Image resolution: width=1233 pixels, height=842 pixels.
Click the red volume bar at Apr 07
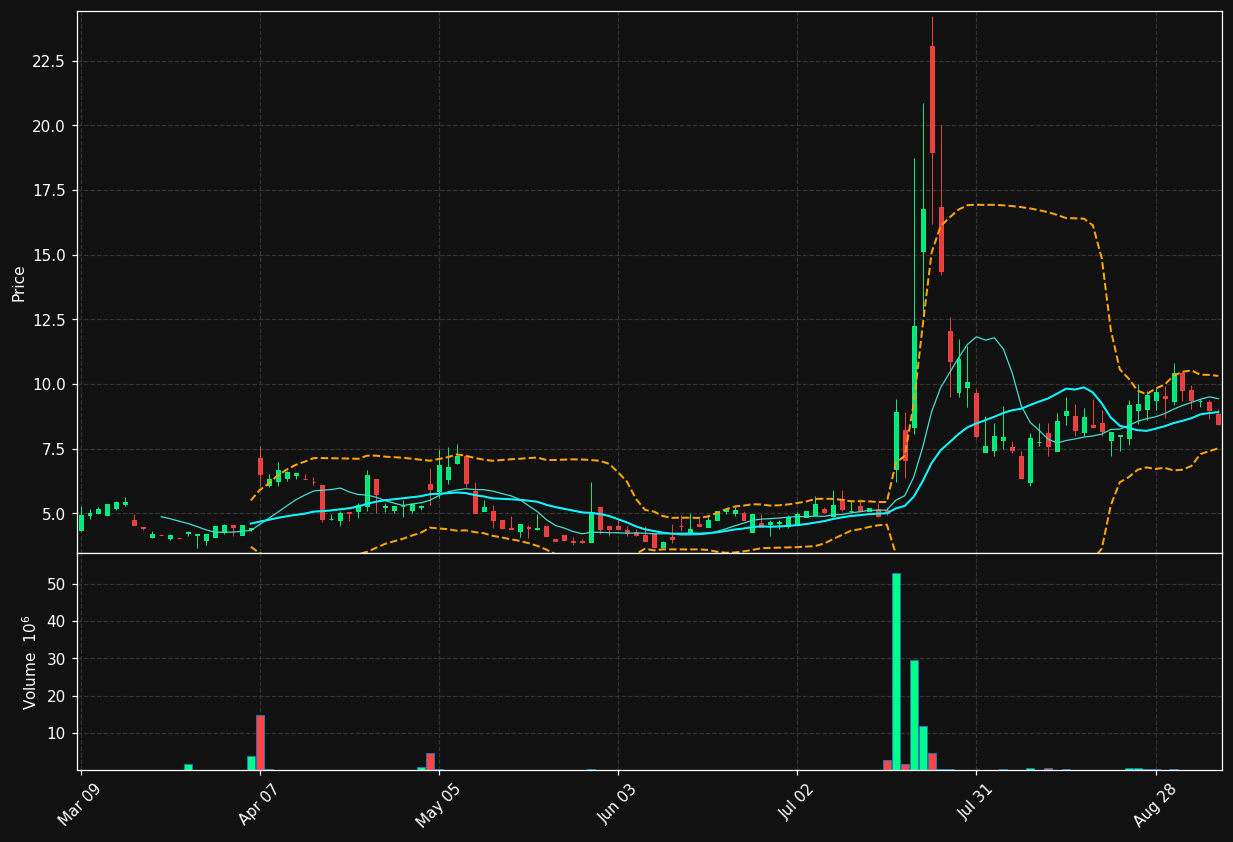click(260, 742)
